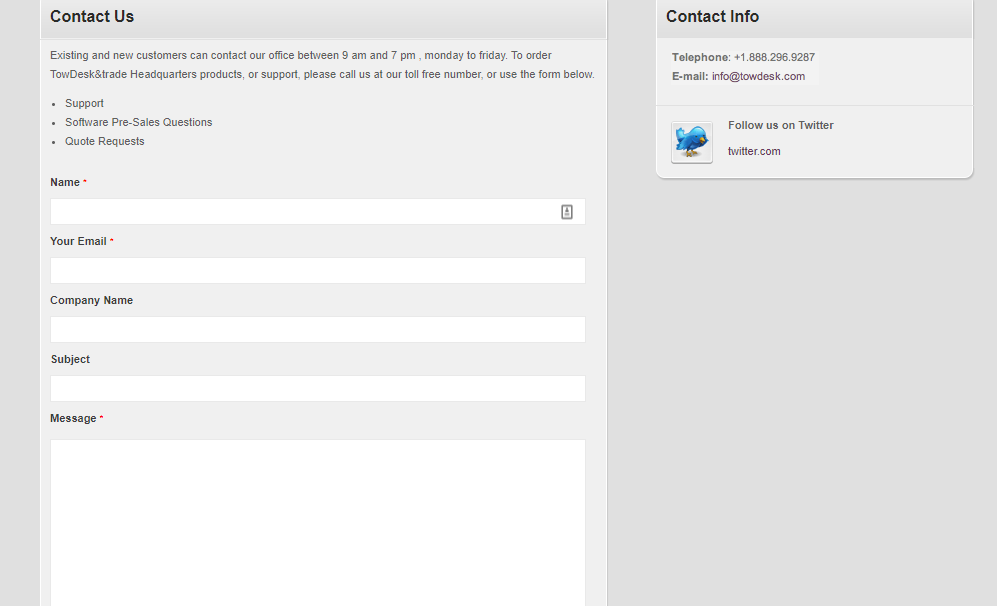Click the Twitter bird icon
Image resolution: width=997 pixels, height=606 pixels.
[692, 142]
